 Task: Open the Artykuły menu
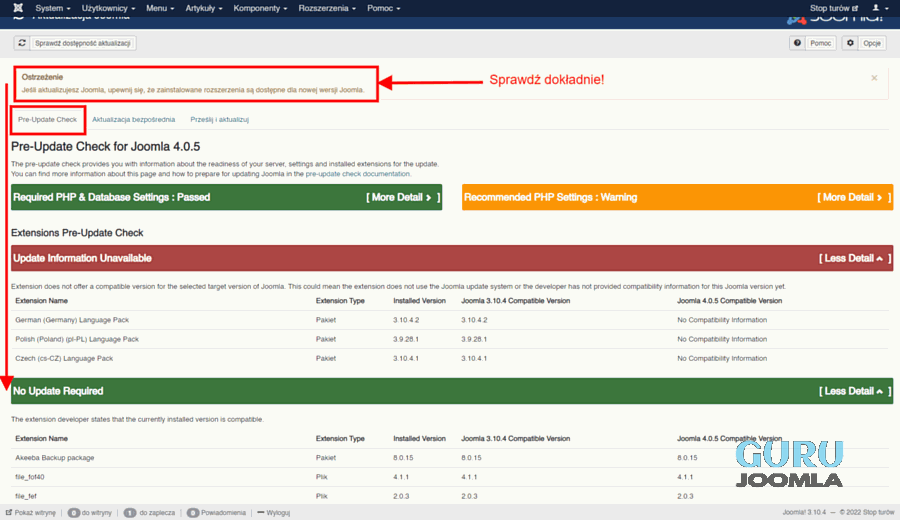[x=203, y=8]
